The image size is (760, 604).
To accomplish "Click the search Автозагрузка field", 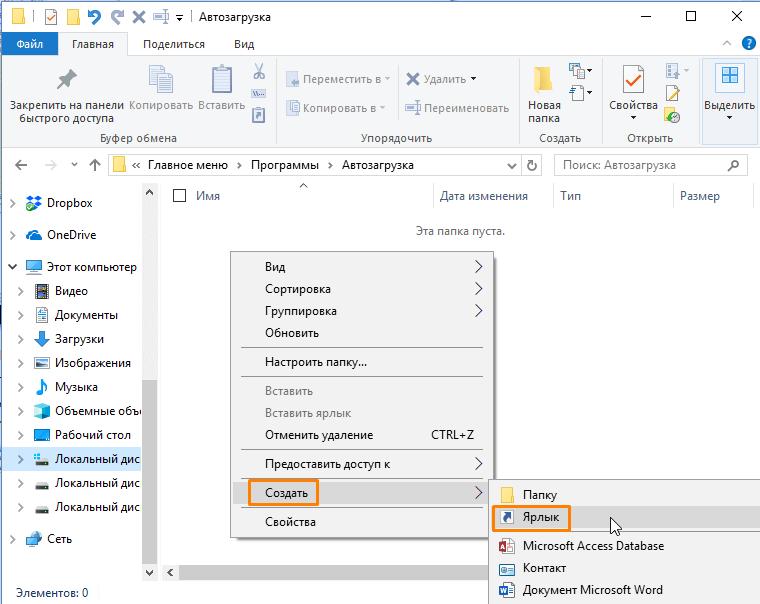I will [650, 165].
